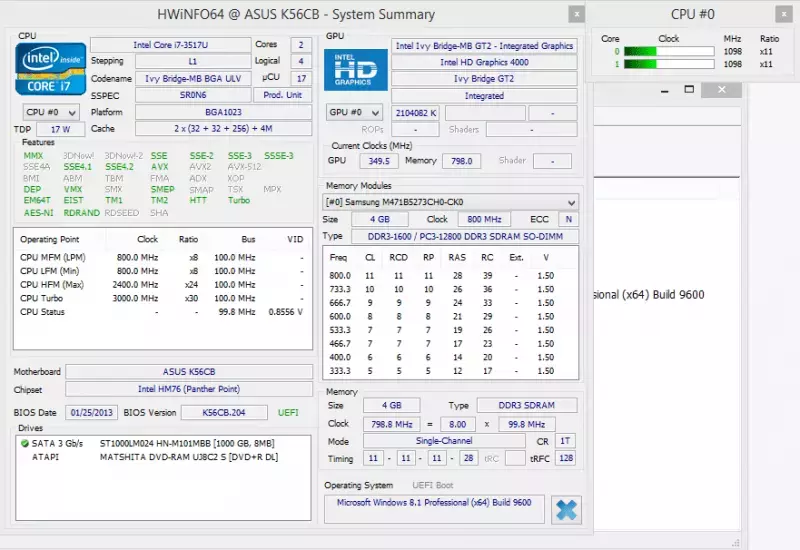Image resolution: width=800 pixels, height=550 pixels.
Task: Minimize the background window
Action: 664,90
